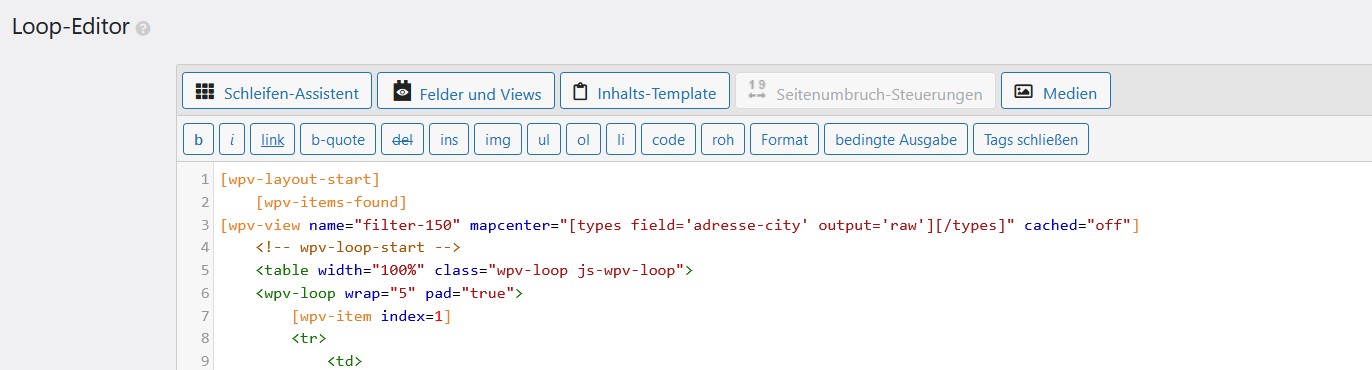Click the Loop-Editor heading
Screen dimensions: 1372x370
[x=71, y=27]
